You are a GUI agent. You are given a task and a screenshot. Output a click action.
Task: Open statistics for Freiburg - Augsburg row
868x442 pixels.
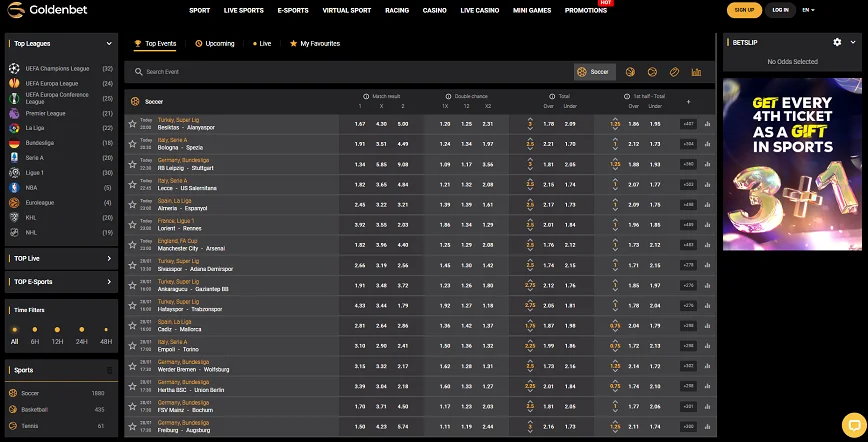tap(707, 426)
